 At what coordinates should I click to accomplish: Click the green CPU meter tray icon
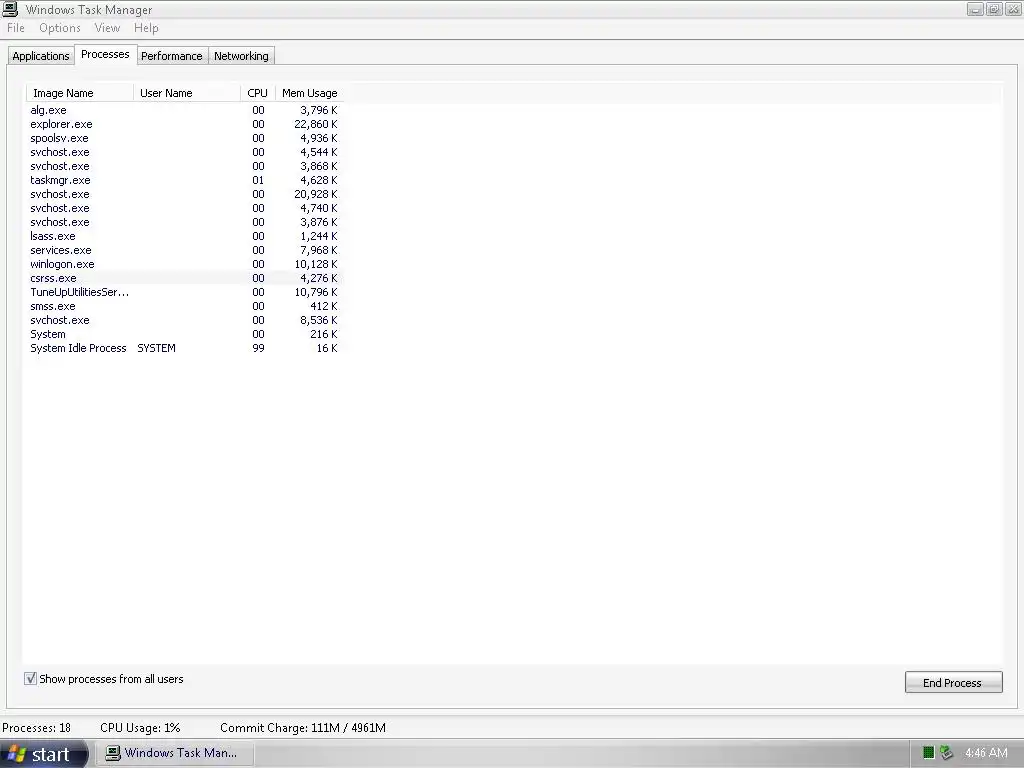pyautogui.click(x=928, y=753)
